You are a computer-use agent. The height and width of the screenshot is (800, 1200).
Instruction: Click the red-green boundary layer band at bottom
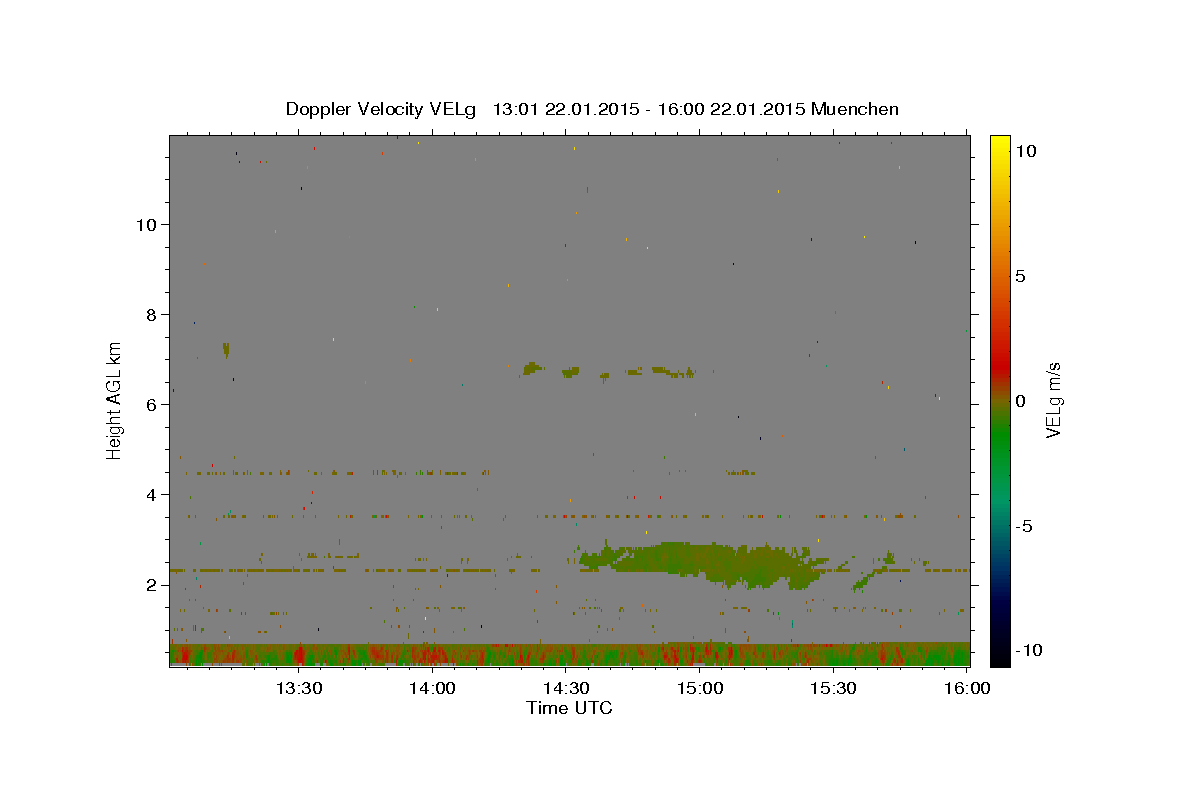(569, 654)
